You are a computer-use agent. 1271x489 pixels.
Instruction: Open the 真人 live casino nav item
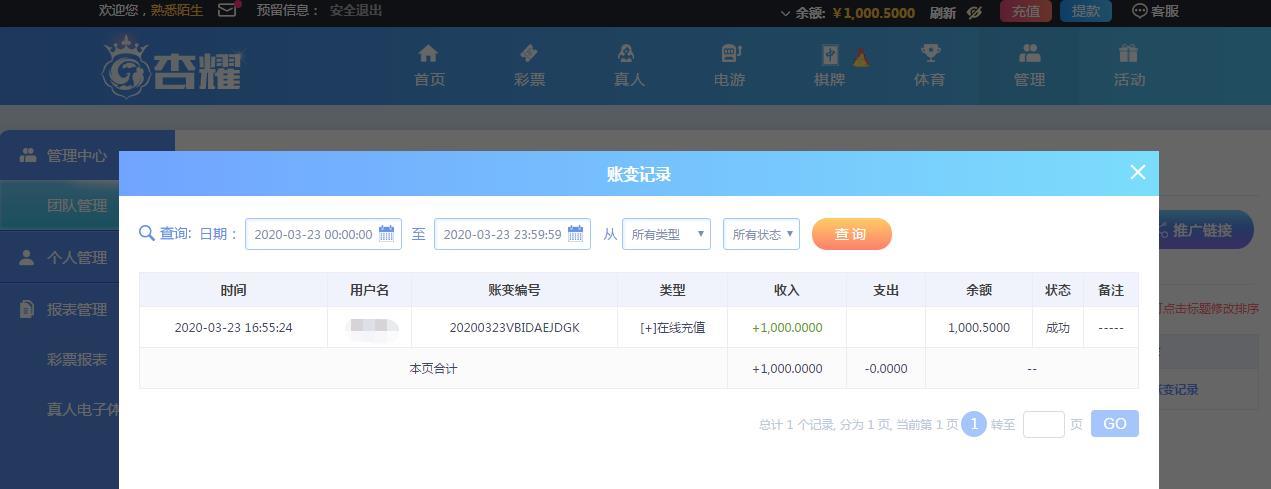pyautogui.click(x=629, y=66)
